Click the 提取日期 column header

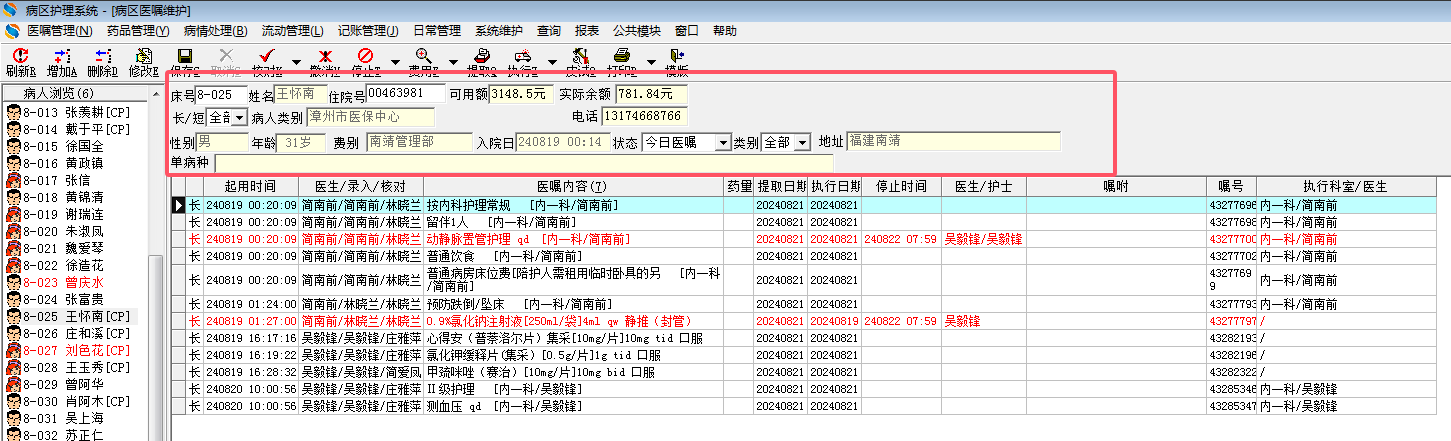click(781, 187)
